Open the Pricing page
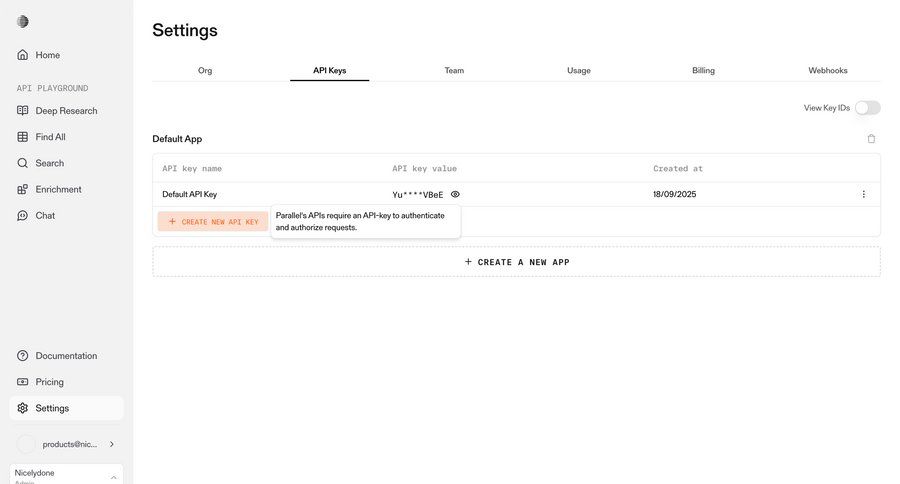This screenshot has height=484, width=900. [49, 382]
